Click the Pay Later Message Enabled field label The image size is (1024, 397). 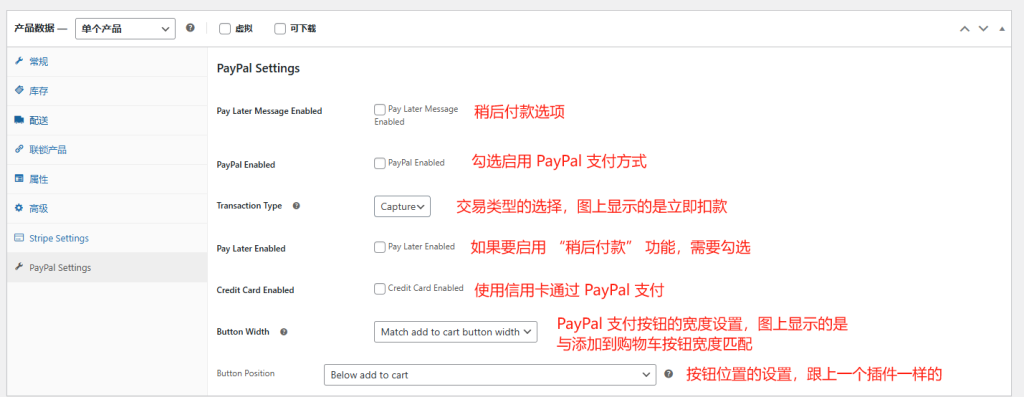point(269,111)
